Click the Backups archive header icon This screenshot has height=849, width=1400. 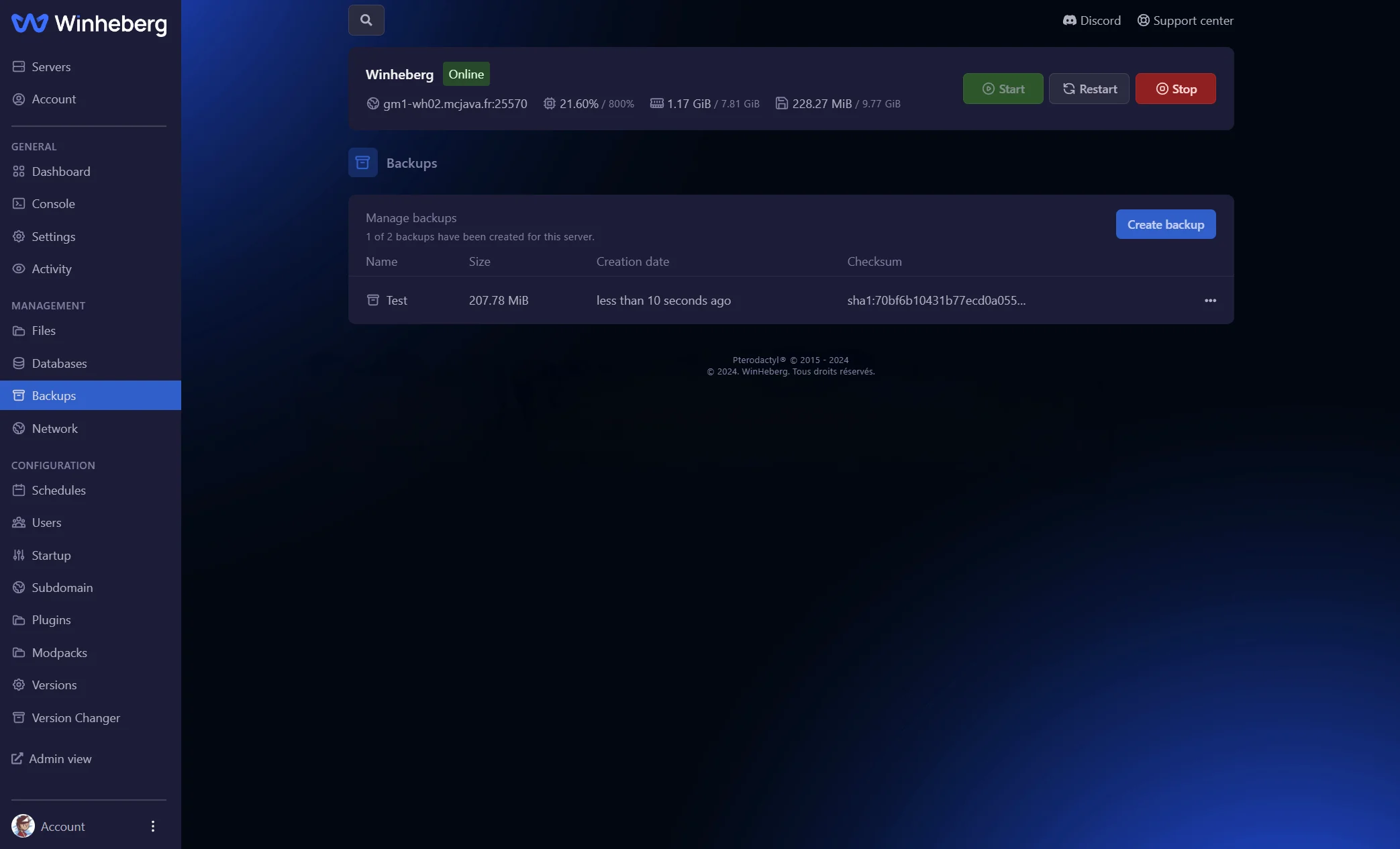(x=362, y=163)
